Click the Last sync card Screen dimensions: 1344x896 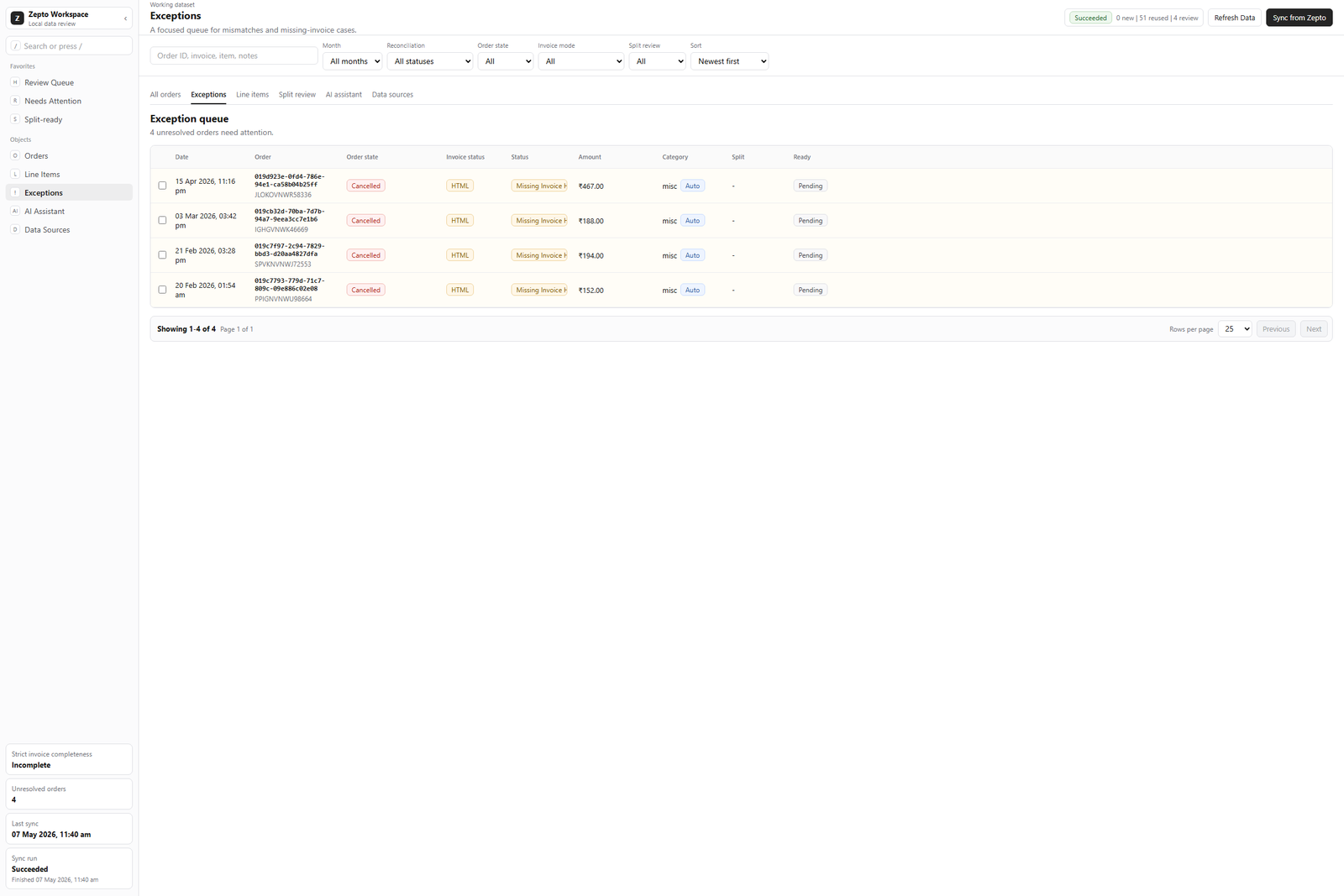point(69,829)
